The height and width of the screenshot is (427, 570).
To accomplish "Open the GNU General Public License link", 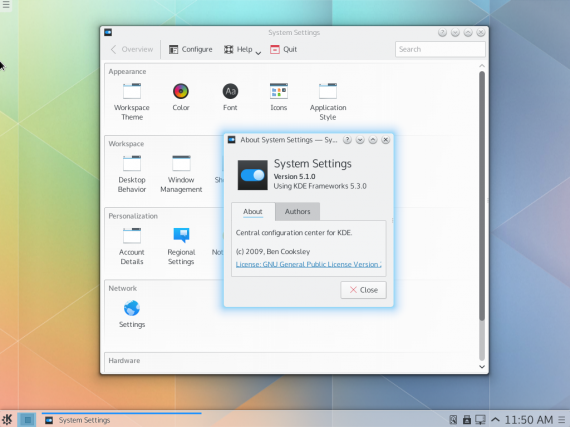I will [308, 264].
